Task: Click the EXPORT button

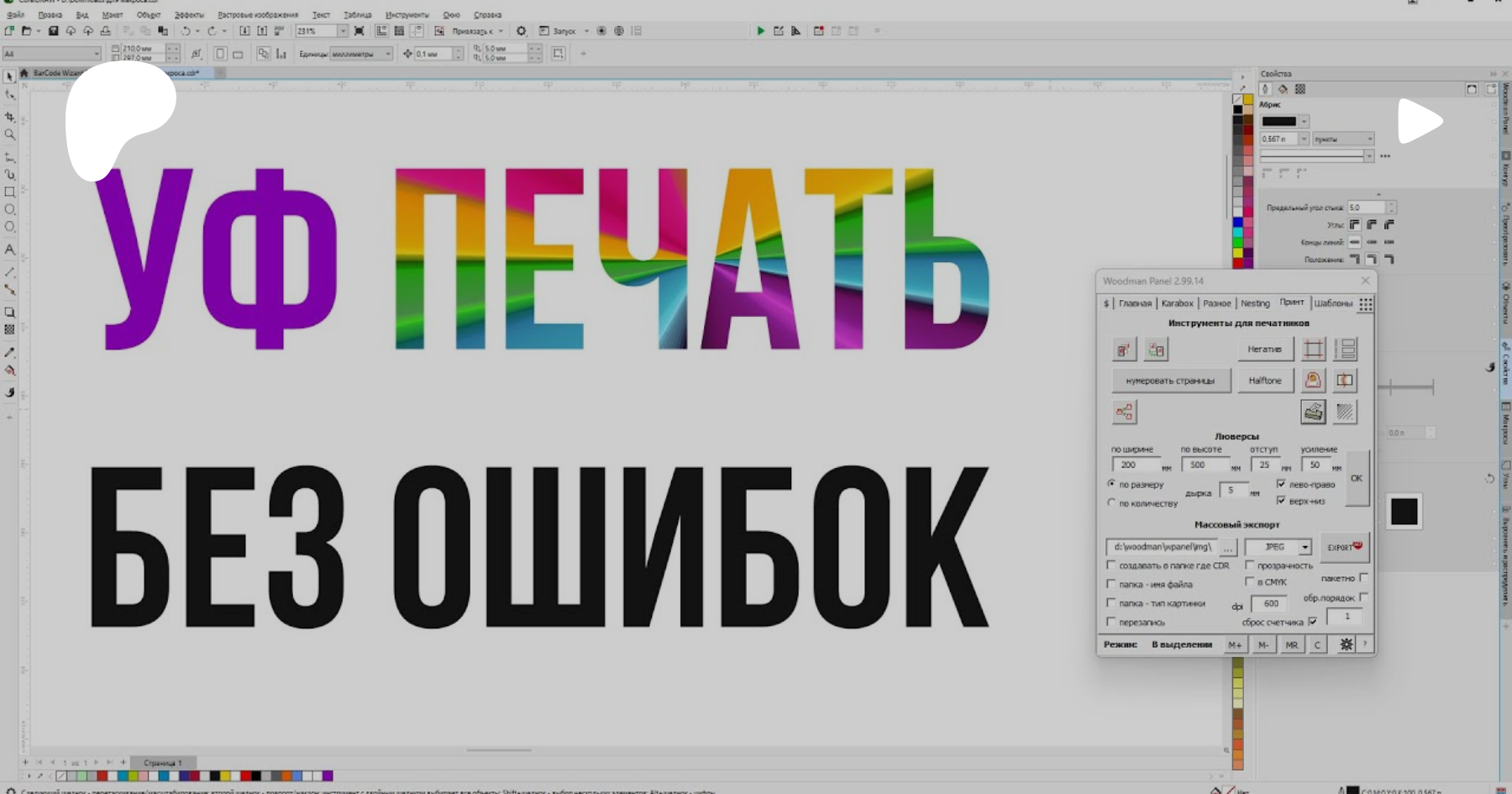Action: point(1344,547)
